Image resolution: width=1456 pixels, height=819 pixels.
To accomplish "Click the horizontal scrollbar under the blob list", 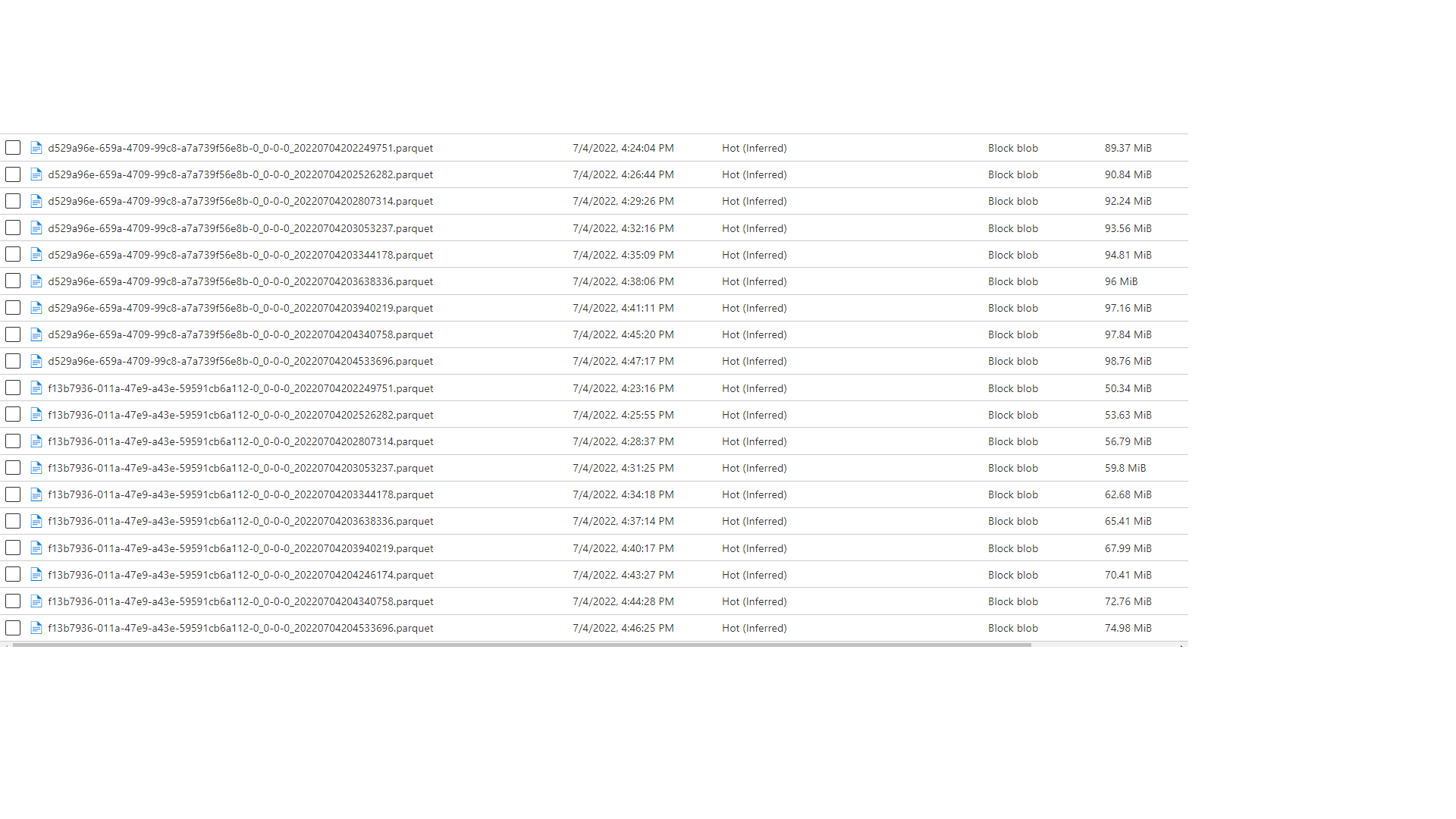I will click(x=522, y=645).
